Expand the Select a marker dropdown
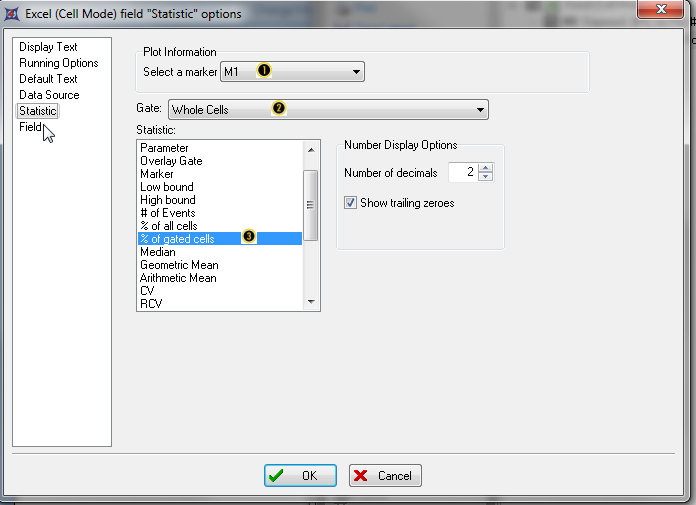 tap(293, 72)
